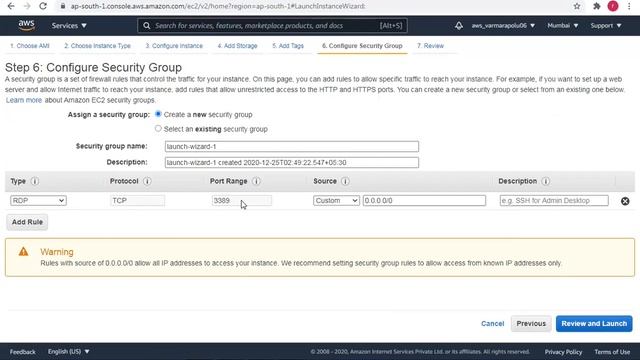Screen dimensions: 640x360
Task: Click the Feedback link in footer
Action: (x=22, y=352)
